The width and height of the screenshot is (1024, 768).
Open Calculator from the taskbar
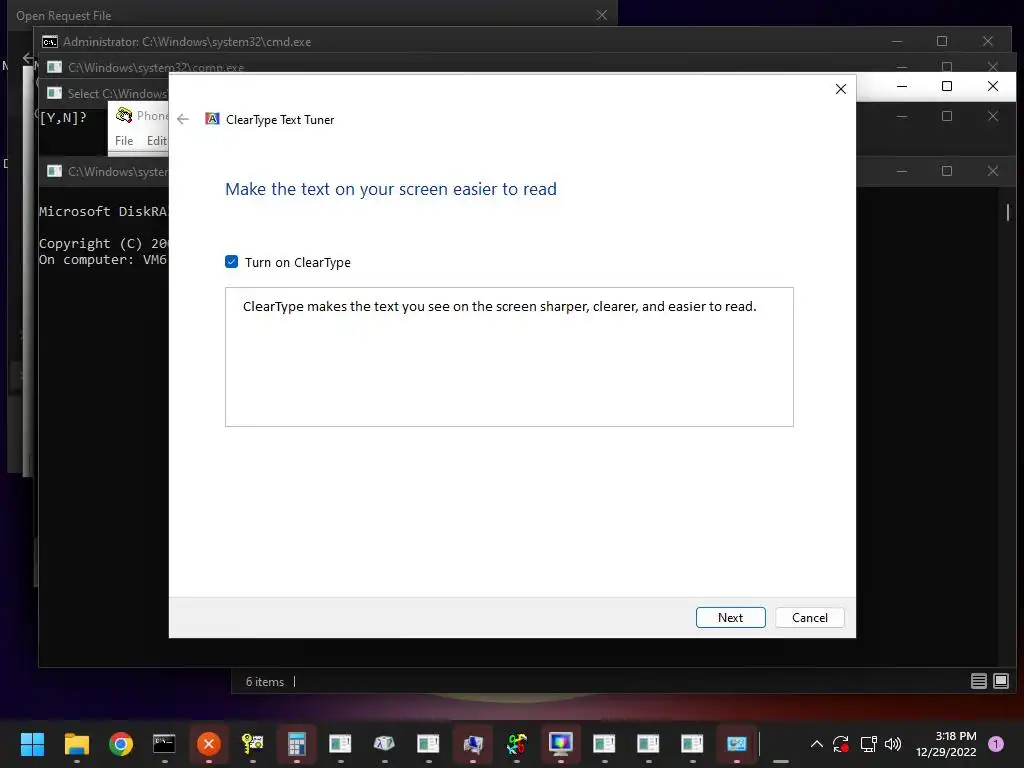[x=296, y=744]
